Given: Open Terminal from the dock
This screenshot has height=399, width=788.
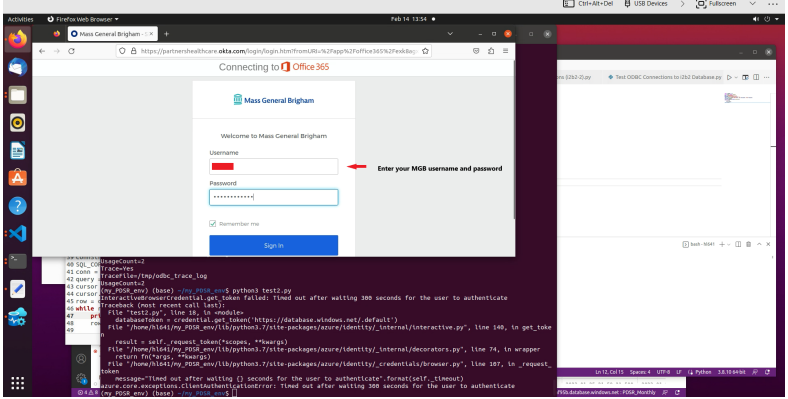Looking at the screenshot, I should click(18, 261).
